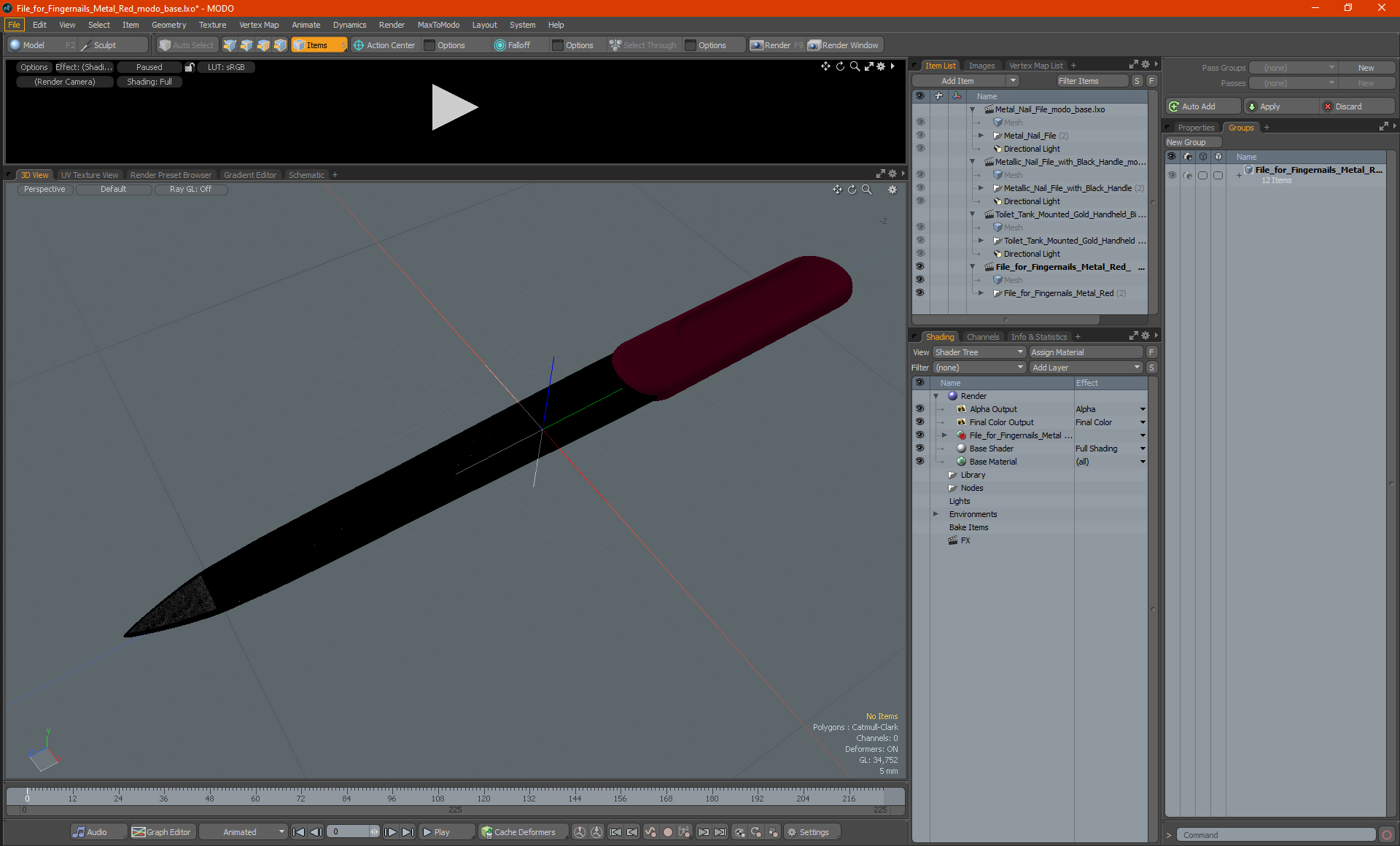Viewport: 1400px width, 846px height.
Task: Go to first frame
Action: click(299, 832)
